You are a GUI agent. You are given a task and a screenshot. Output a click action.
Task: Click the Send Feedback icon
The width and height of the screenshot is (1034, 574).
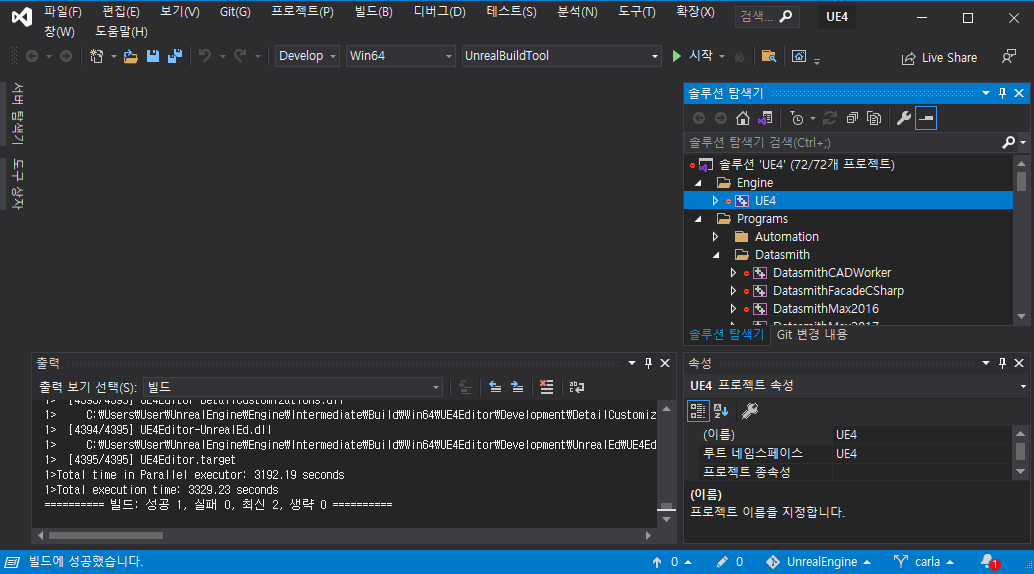pos(1008,57)
